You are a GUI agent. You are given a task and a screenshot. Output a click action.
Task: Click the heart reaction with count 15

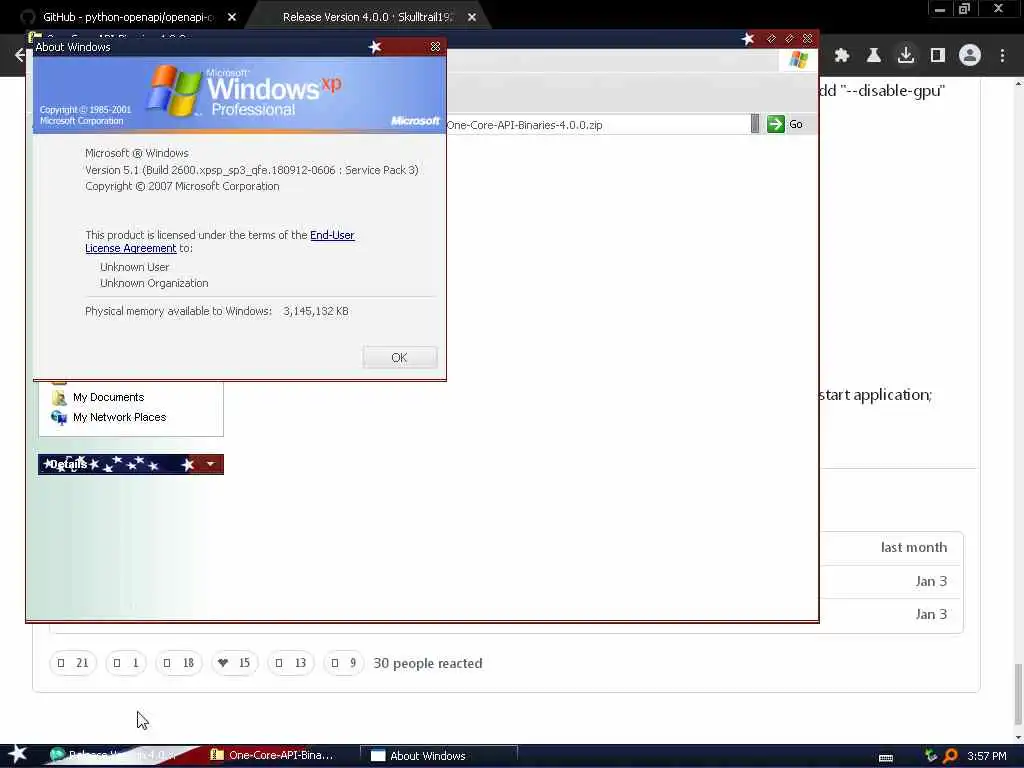coord(234,663)
